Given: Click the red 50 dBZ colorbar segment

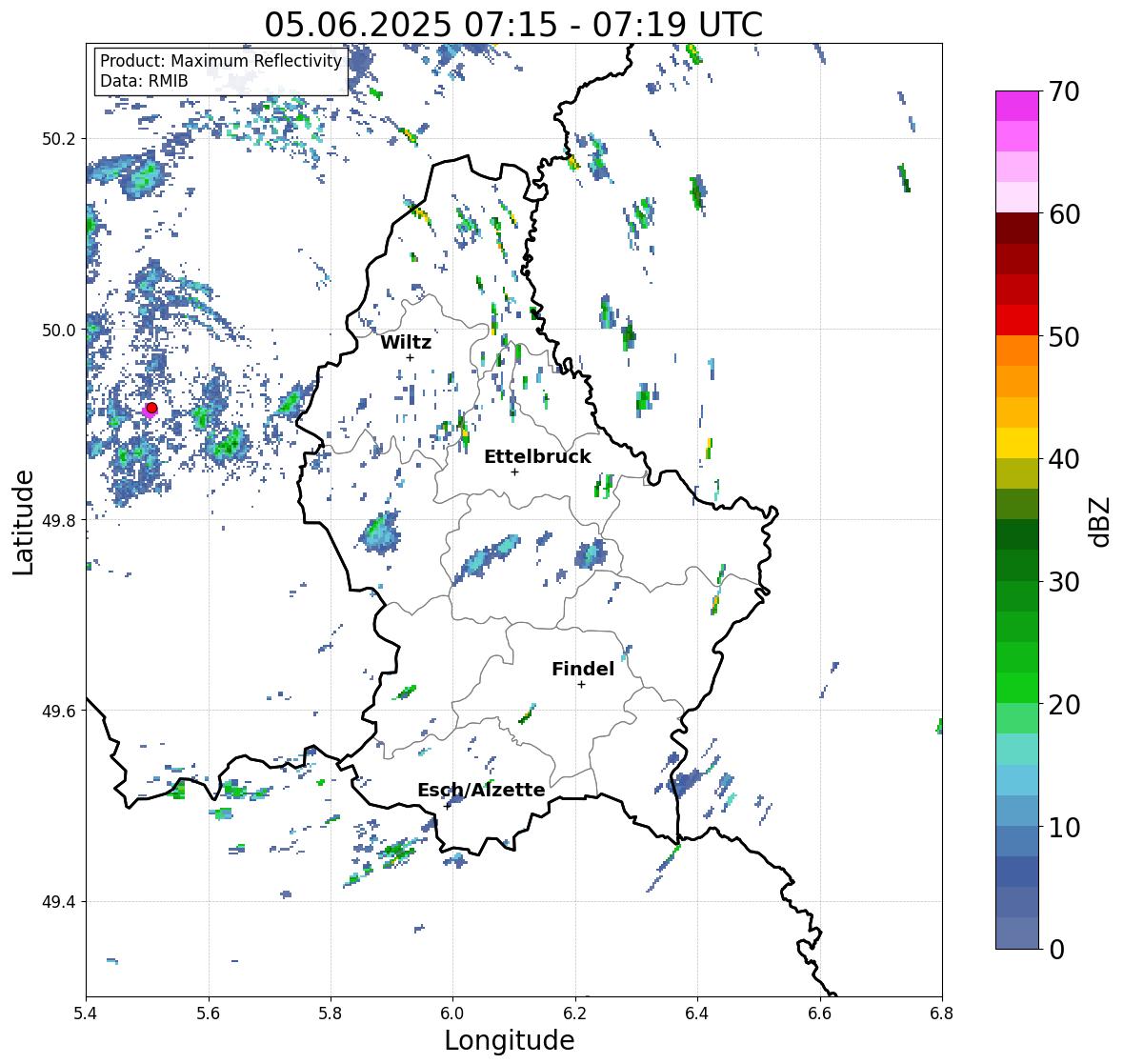Looking at the screenshot, I should (x=1017, y=320).
